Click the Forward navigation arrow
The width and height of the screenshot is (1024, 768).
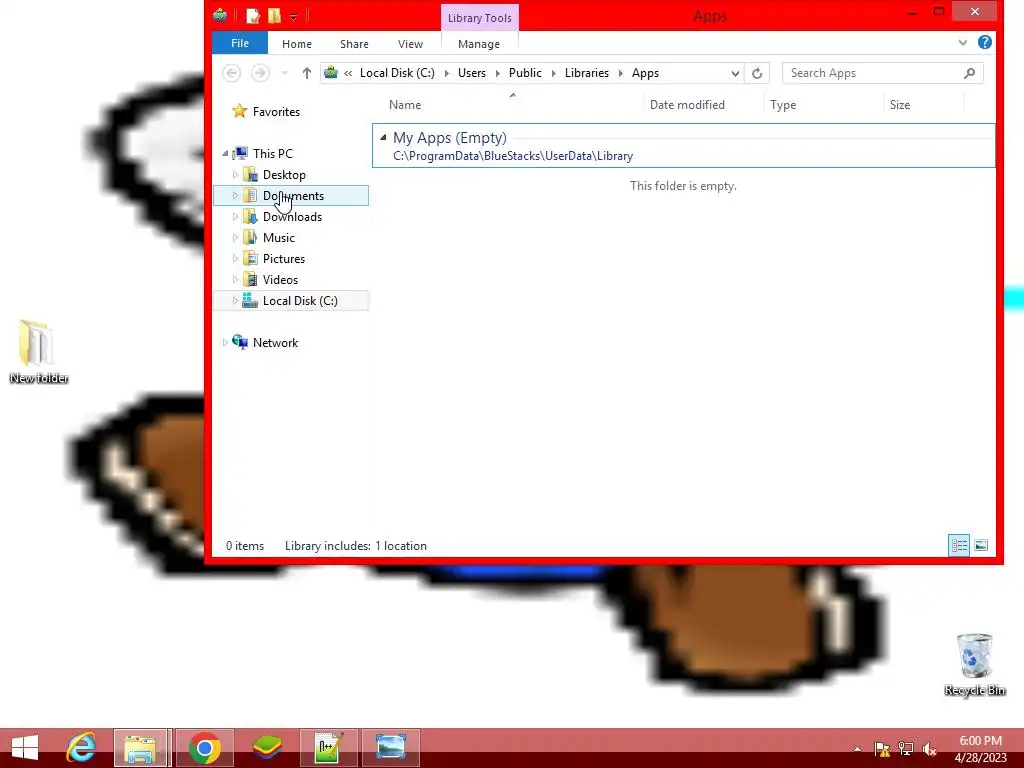click(260, 73)
